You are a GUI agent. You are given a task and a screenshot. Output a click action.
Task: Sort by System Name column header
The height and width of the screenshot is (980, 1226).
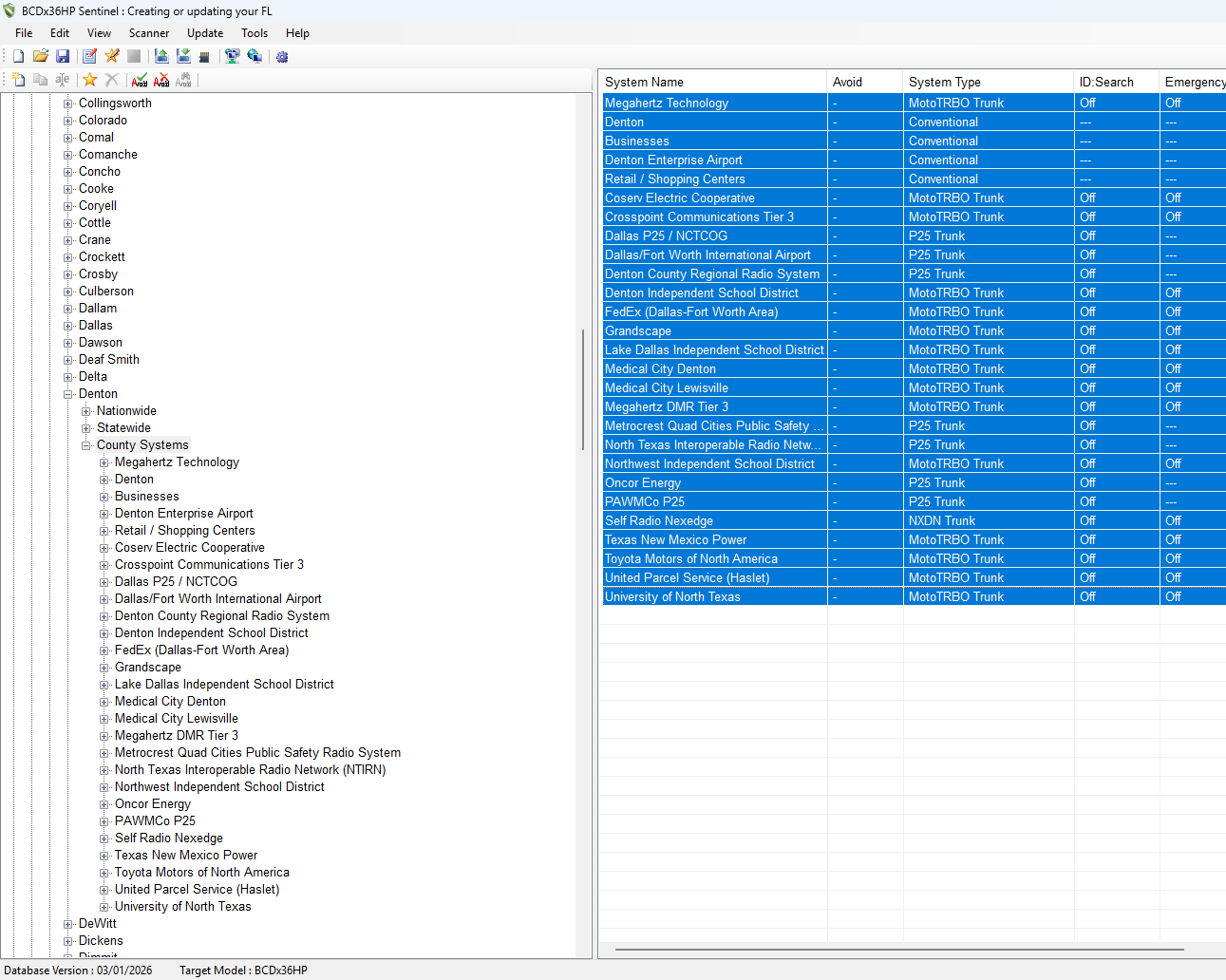[x=712, y=82]
